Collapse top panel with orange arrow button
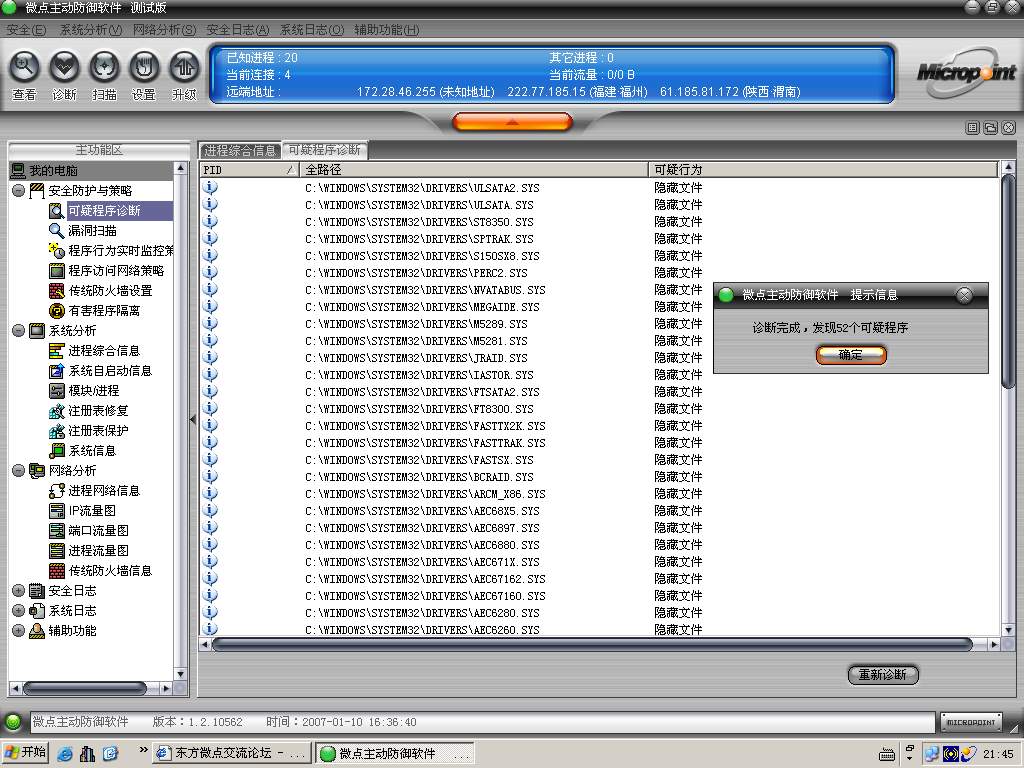1024x768 pixels. [512, 121]
